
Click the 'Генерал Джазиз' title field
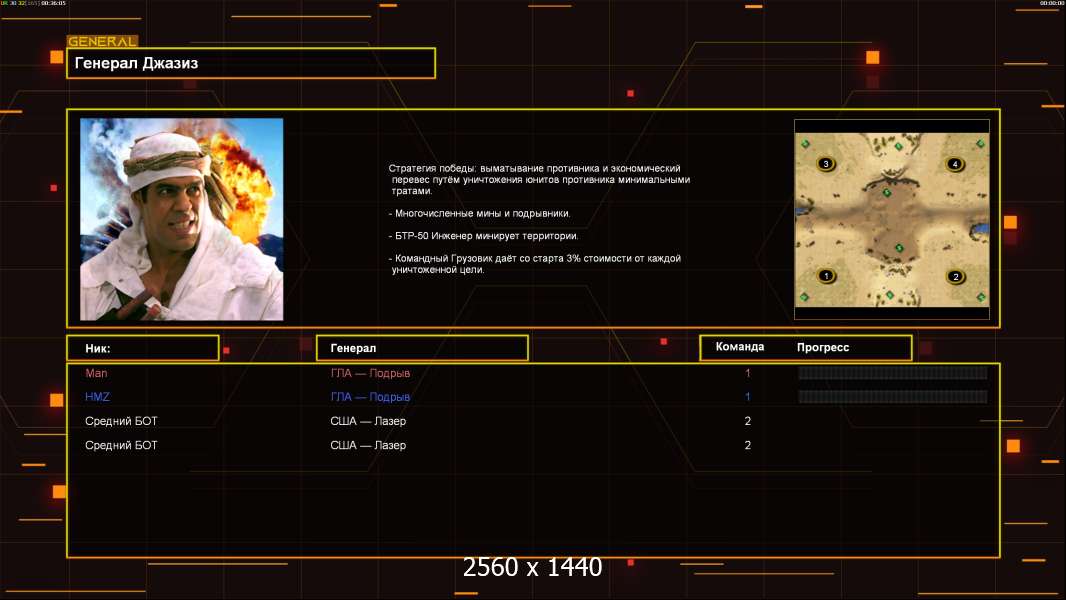point(251,63)
